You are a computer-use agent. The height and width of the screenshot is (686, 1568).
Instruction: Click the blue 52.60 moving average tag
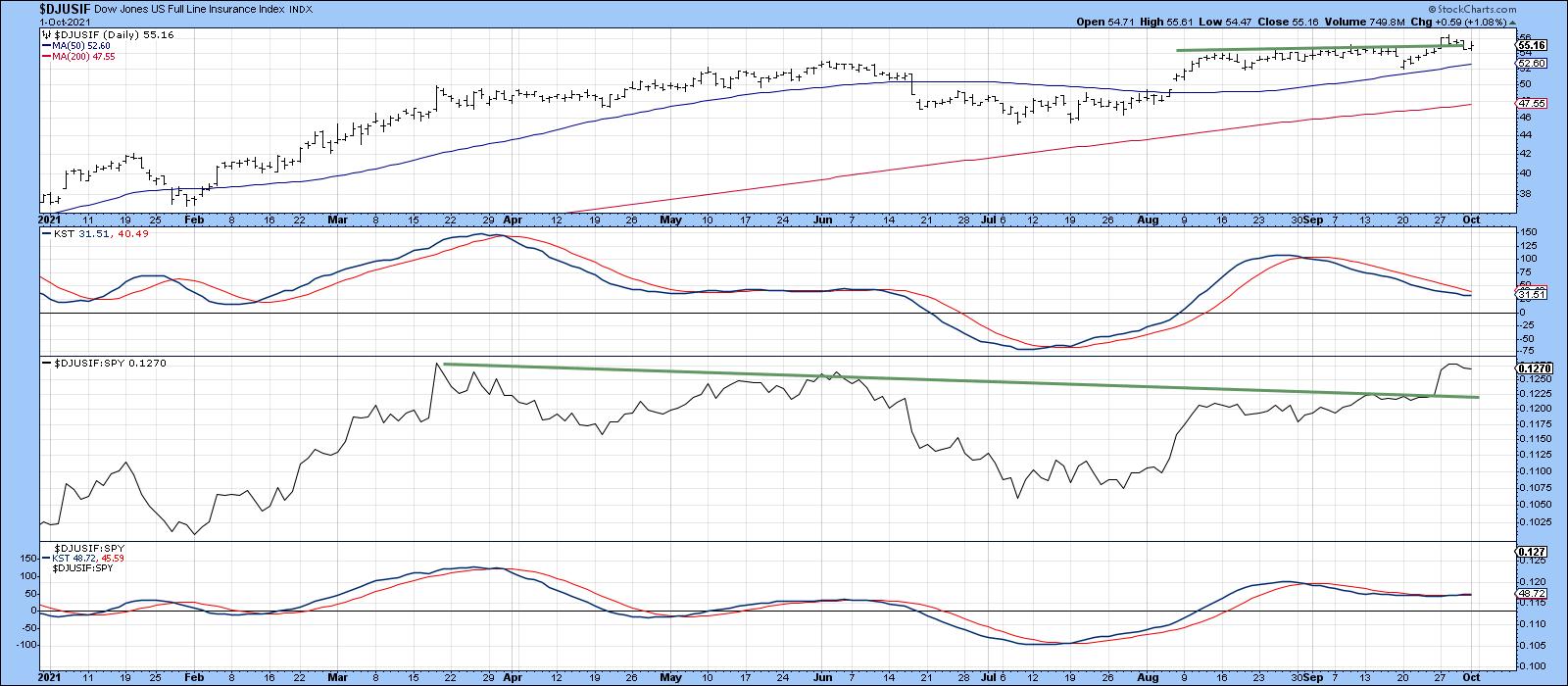pyautogui.click(x=1530, y=64)
